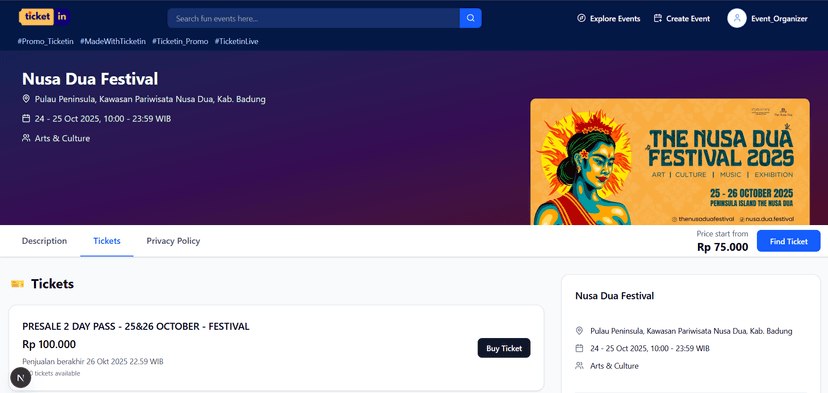Viewport: 828px width, 393px height.
Task: Click the location pin icon in the side card
Action: pyautogui.click(x=579, y=331)
